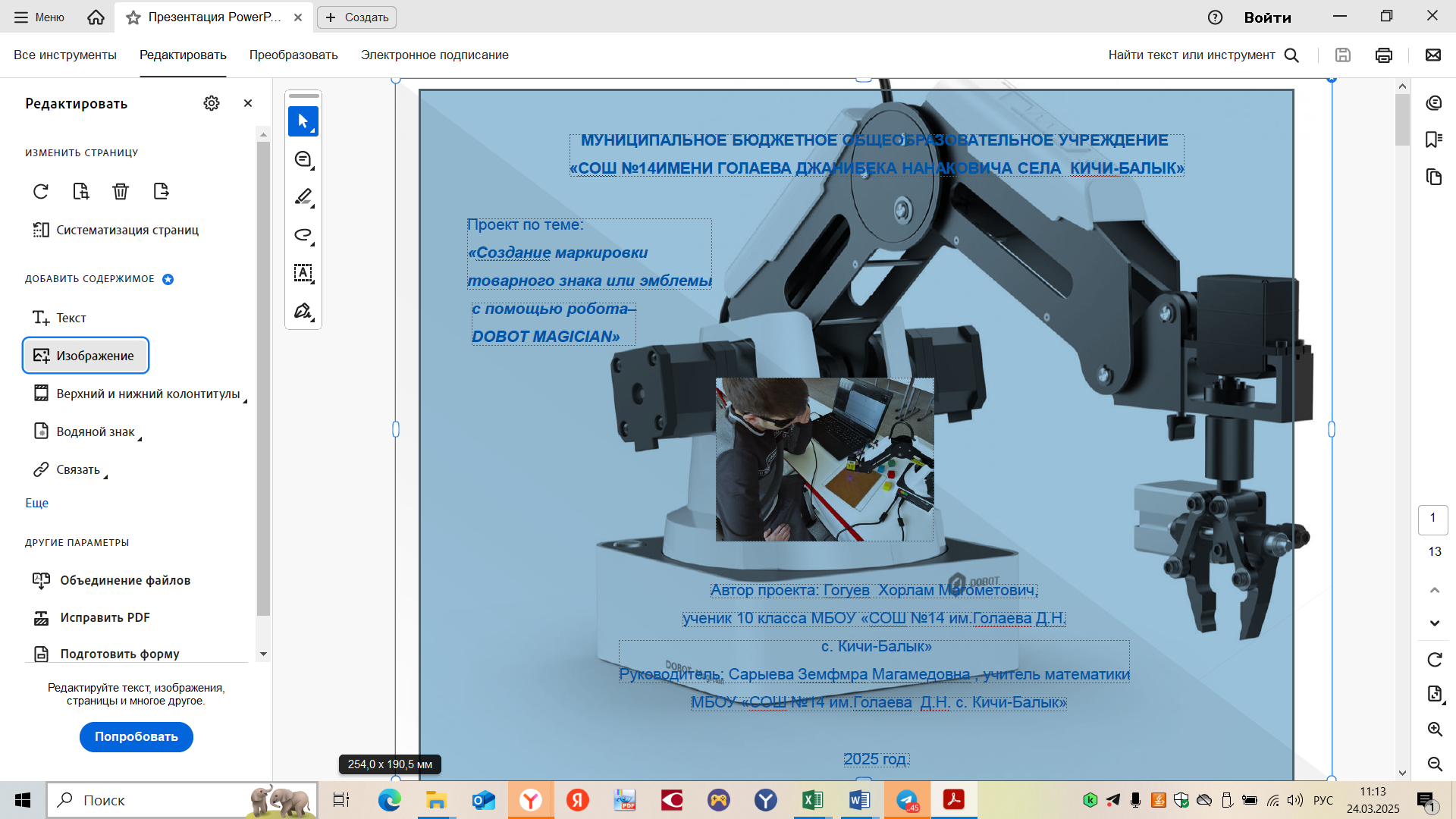The width and height of the screenshot is (1456, 819).
Task: Select the text box tool
Action: (x=303, y=273)
